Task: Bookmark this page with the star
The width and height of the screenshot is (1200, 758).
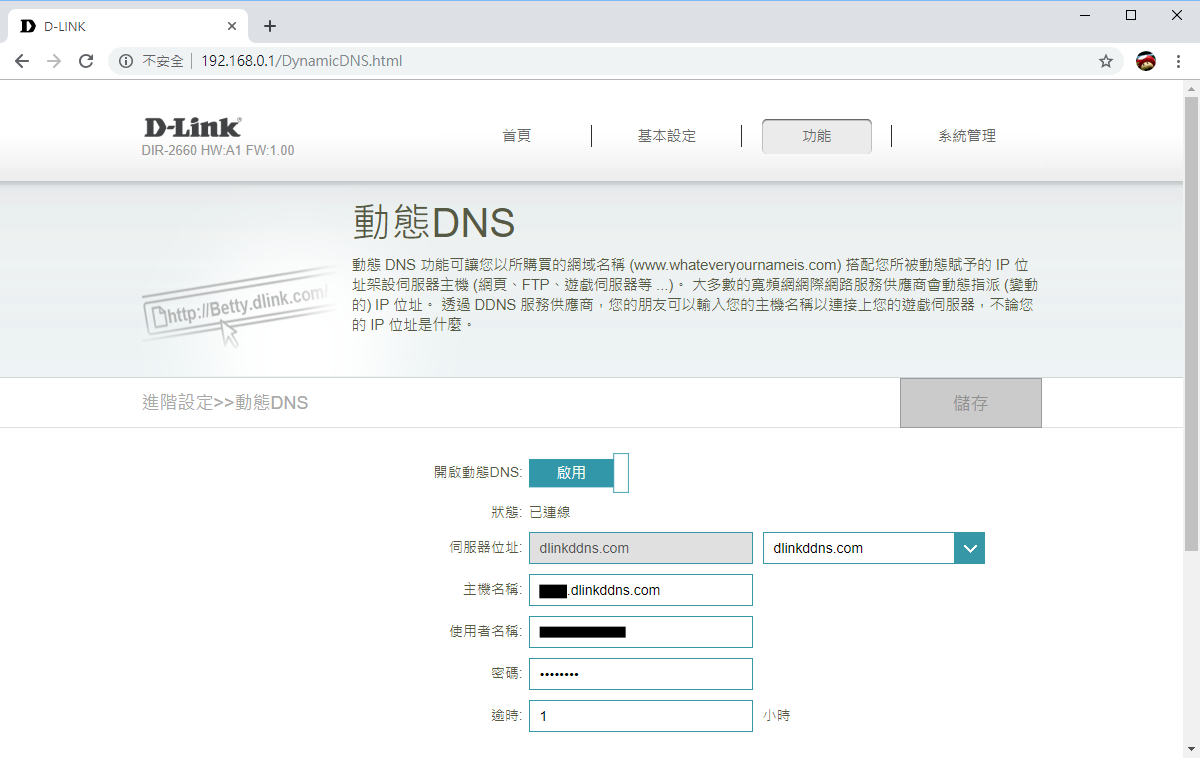Action: tap(1106, 61)
